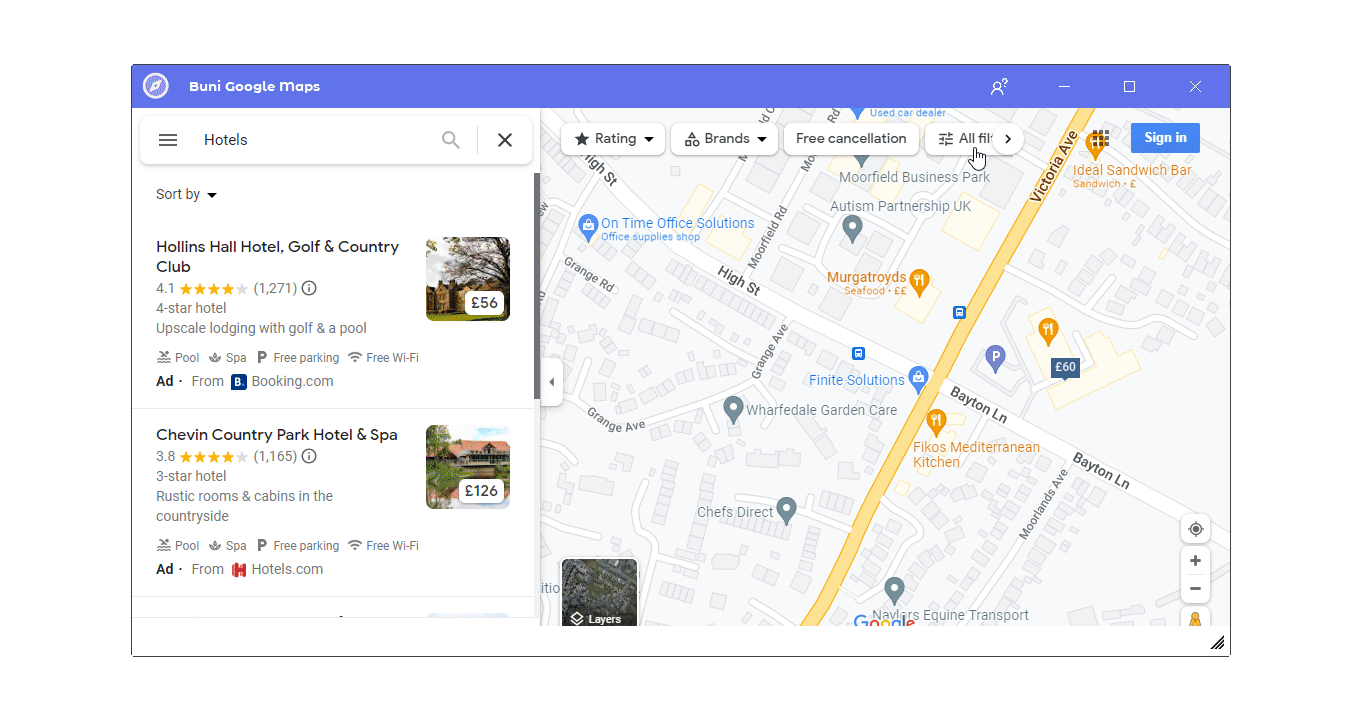Open the Layers map view switcher
The image size is (1358, 723).
coord(600,593)
